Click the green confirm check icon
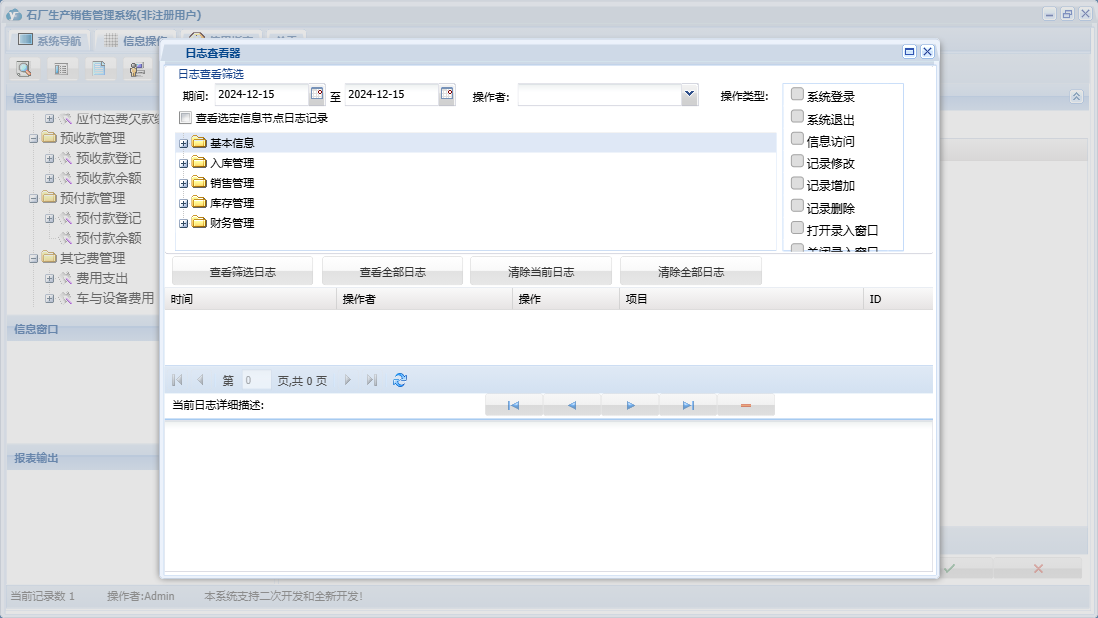This screenshot has height=618, width=1098. (949, 568)
